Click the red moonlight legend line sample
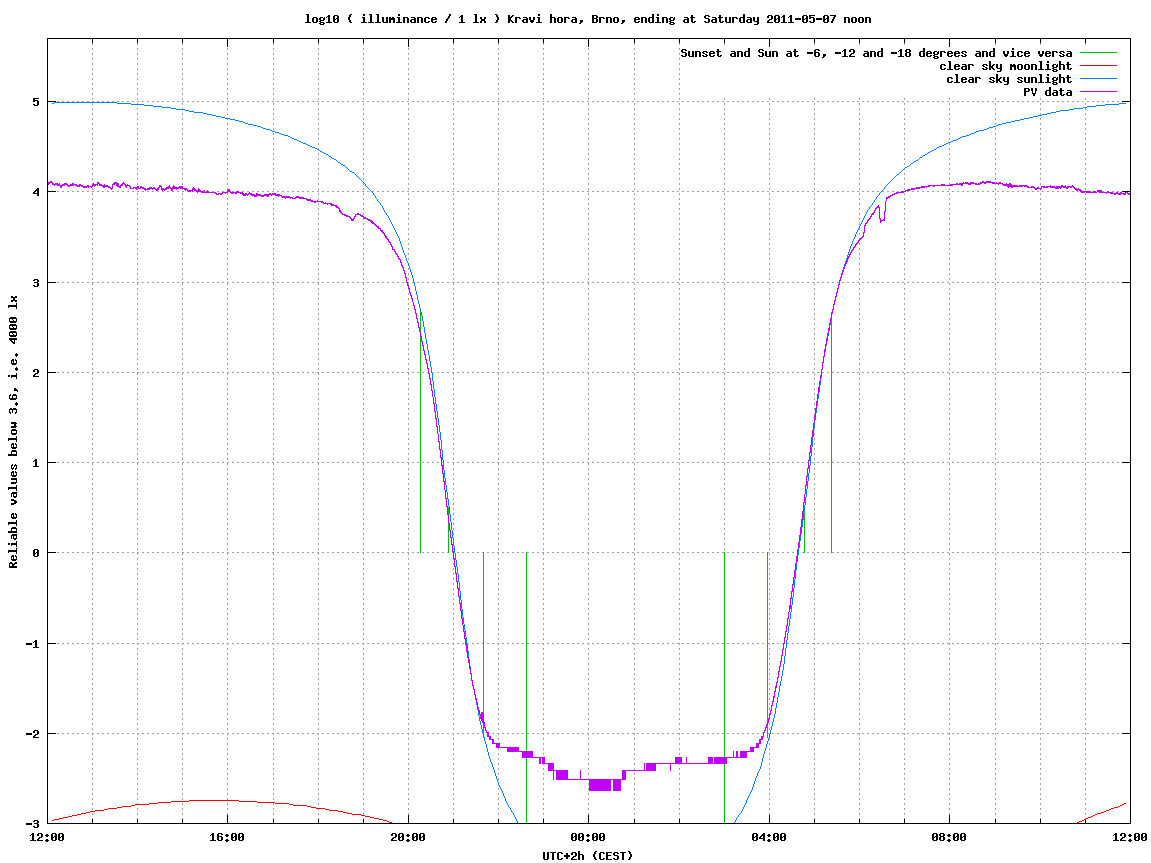 [x=1098, y=66]
